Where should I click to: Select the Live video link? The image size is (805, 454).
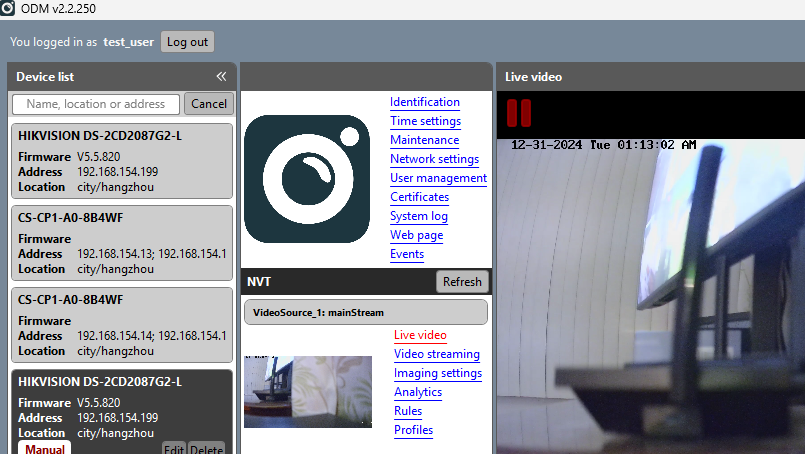(x=420, y=335)
